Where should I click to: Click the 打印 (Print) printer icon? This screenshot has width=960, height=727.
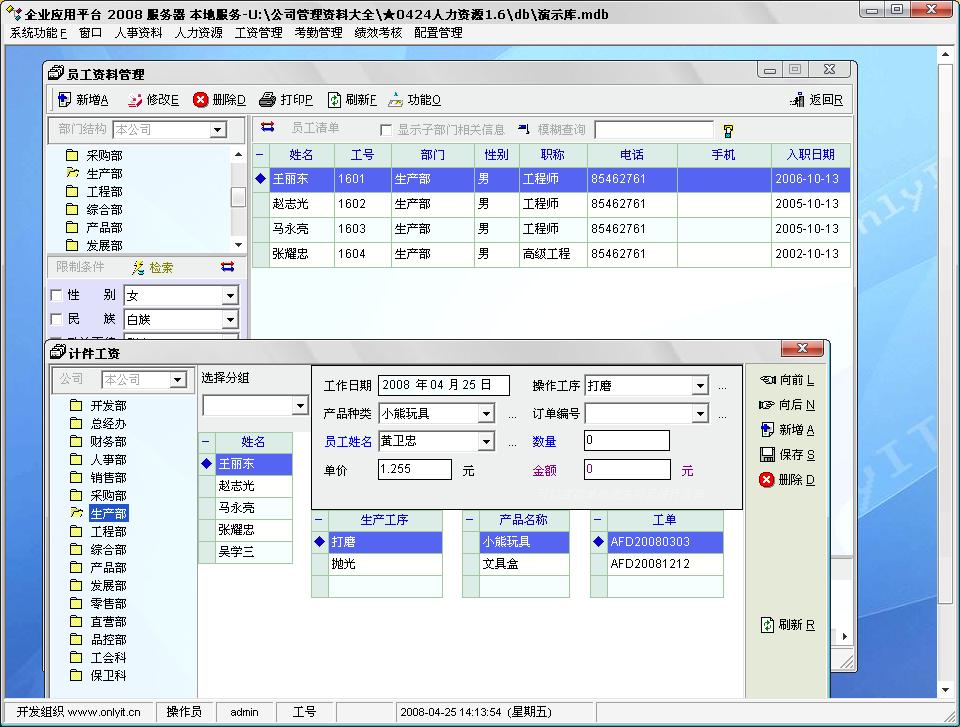(x=267, y=100)
